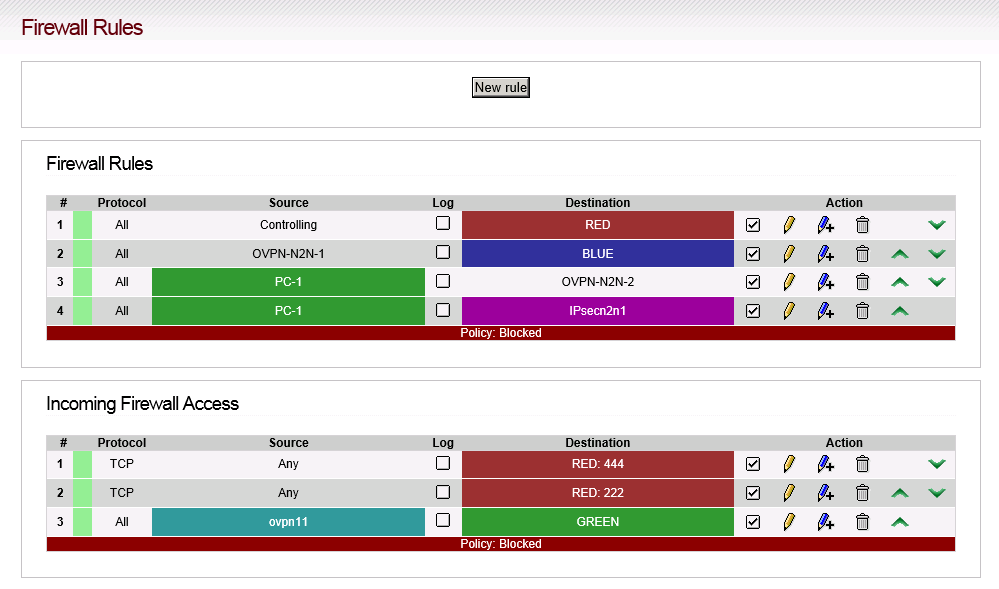Edit the PC-1 to IPsecn2n1 rule

[789, 311]
